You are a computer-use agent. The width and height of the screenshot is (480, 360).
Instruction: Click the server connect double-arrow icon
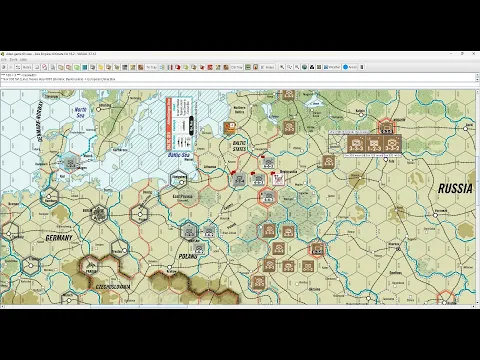pyautogui.click(x=18, y=67)
